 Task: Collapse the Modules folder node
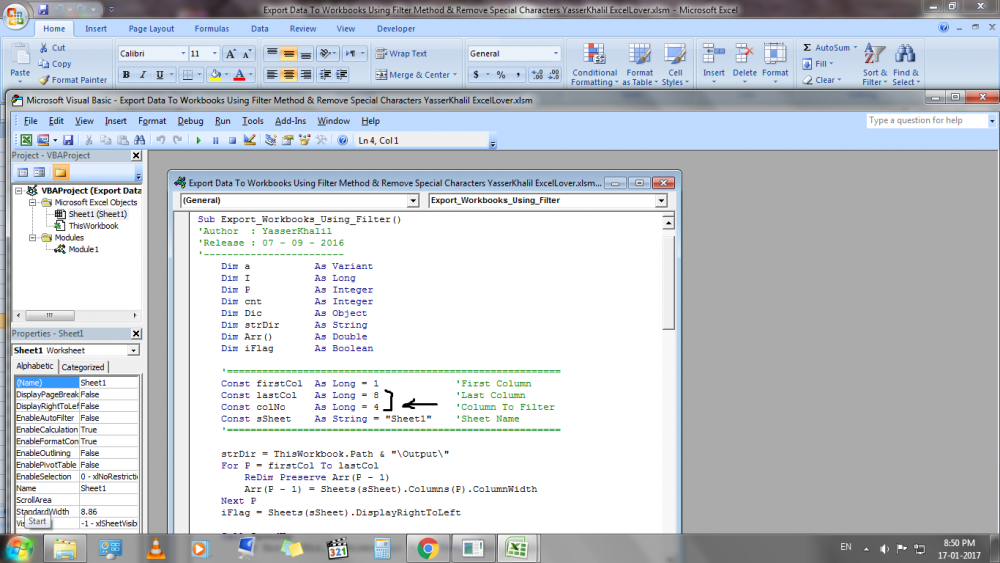pos(32,238)
